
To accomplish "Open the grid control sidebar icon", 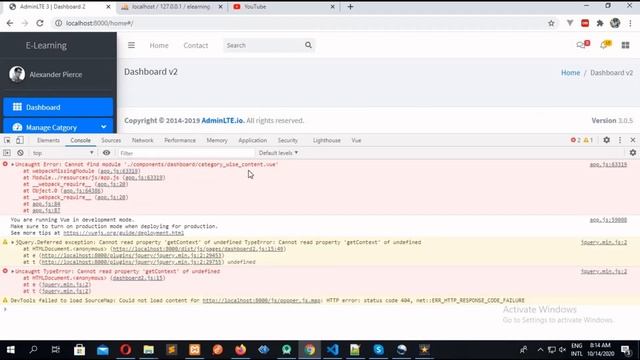I will coord(625,45).
